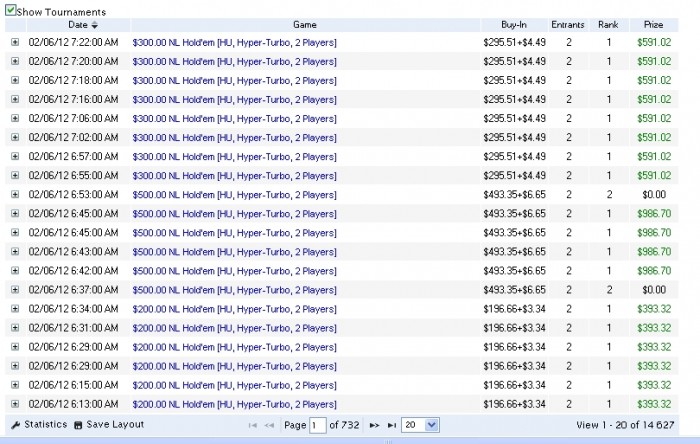
Task: Expand the 7:22:00 AM tournament row
Action: (15, 42)
